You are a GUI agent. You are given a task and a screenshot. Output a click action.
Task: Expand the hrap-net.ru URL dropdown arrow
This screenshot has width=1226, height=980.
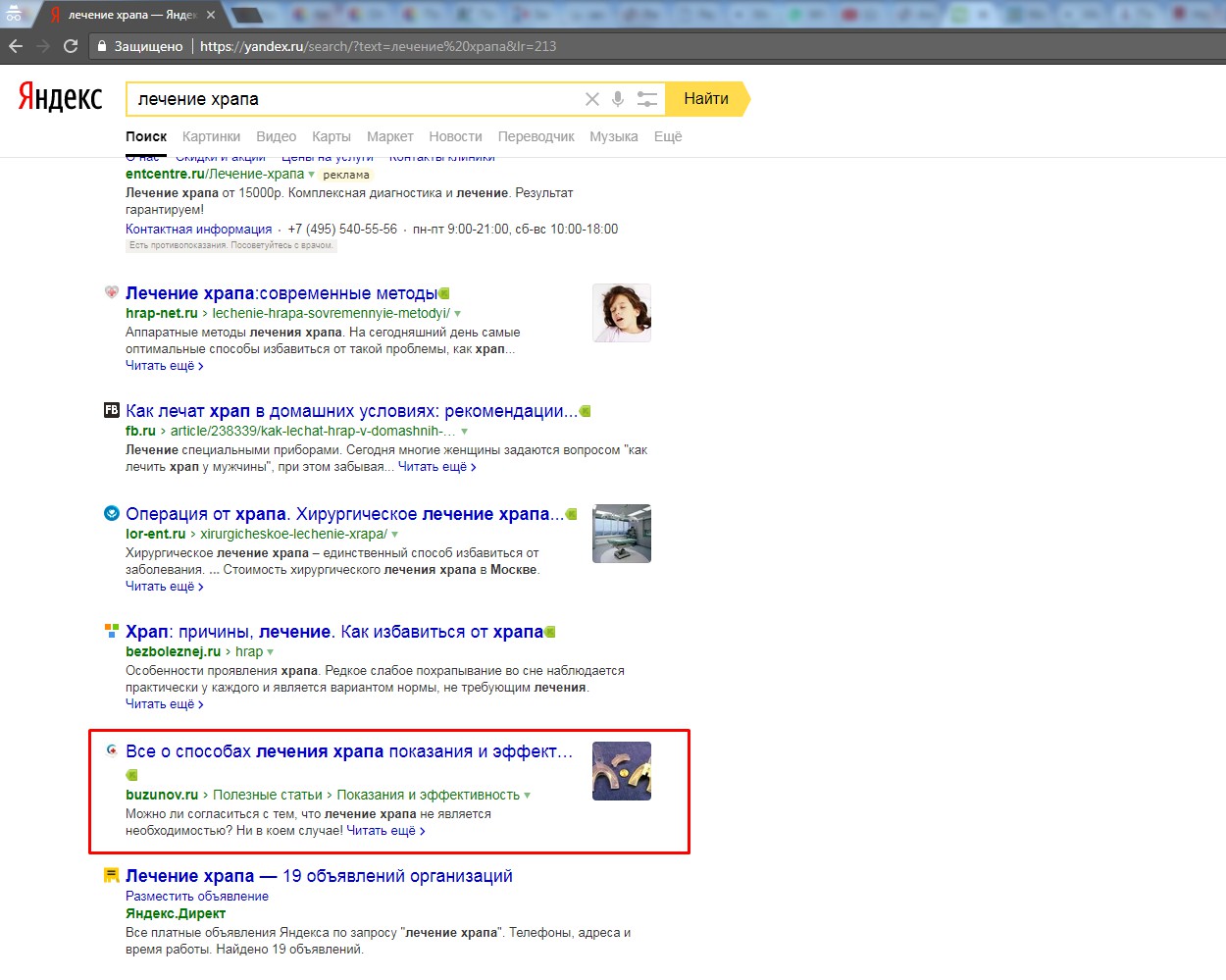pyautogui.click(x=457, y=314)
